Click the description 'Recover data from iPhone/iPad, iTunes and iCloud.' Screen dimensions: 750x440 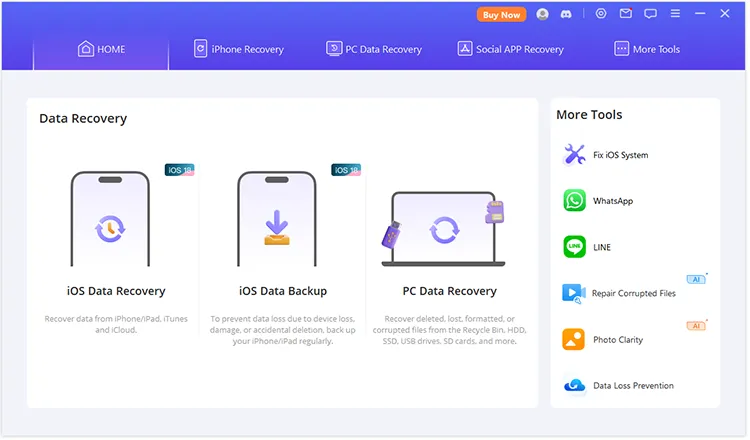116,324
